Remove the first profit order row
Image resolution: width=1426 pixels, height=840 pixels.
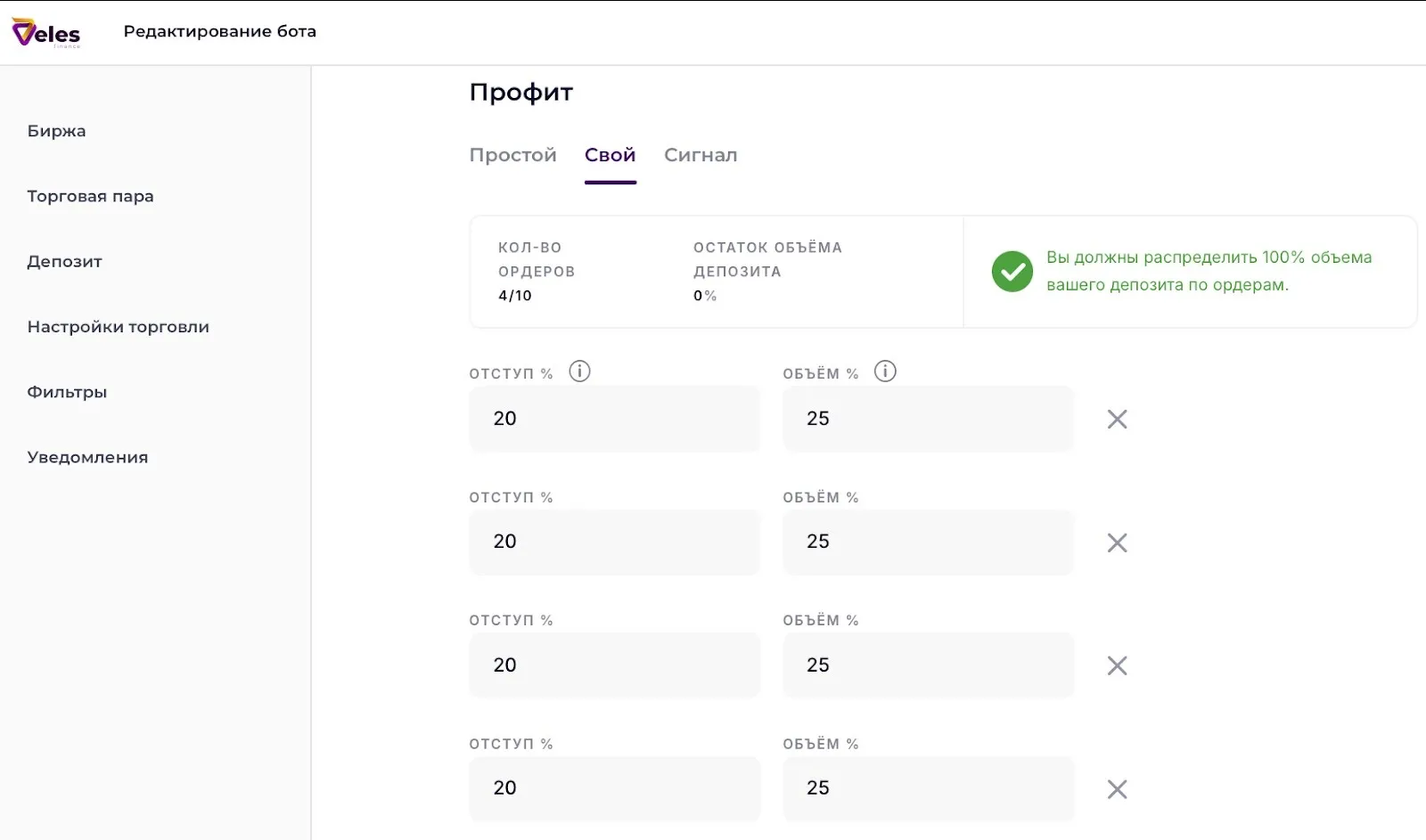[x=1117, y=420]
